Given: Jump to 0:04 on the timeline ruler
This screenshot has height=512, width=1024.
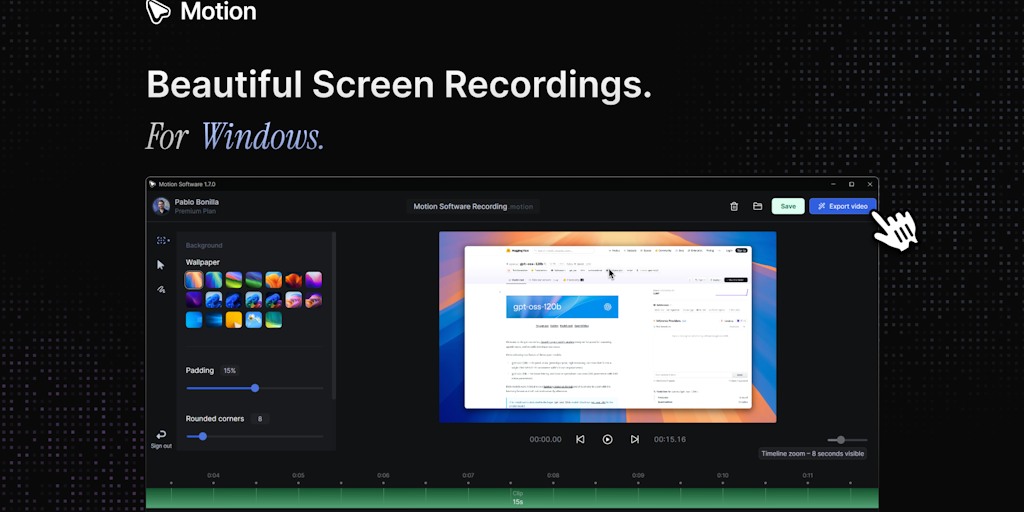Looking at the screenshot, I should click(x=214, y=475).
